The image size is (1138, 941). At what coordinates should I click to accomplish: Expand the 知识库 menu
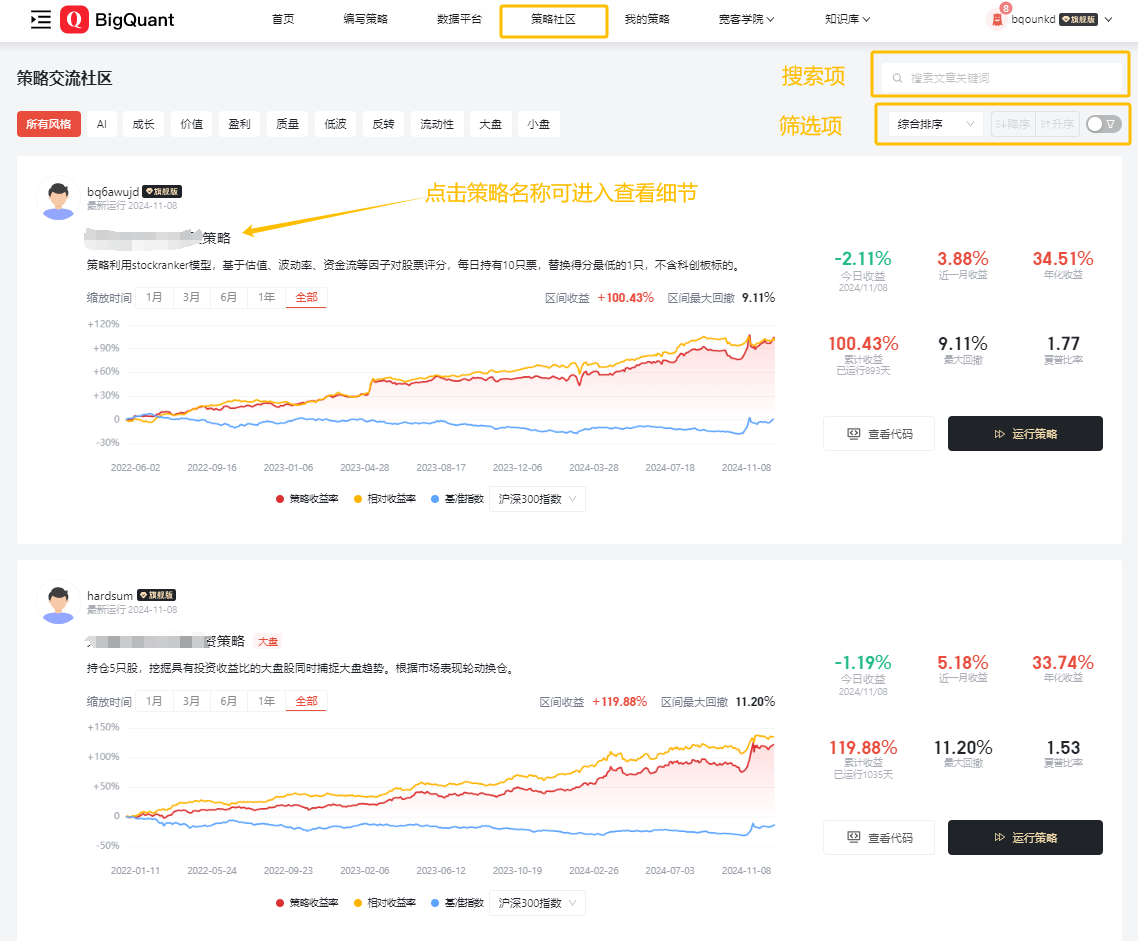pos(847,20)
